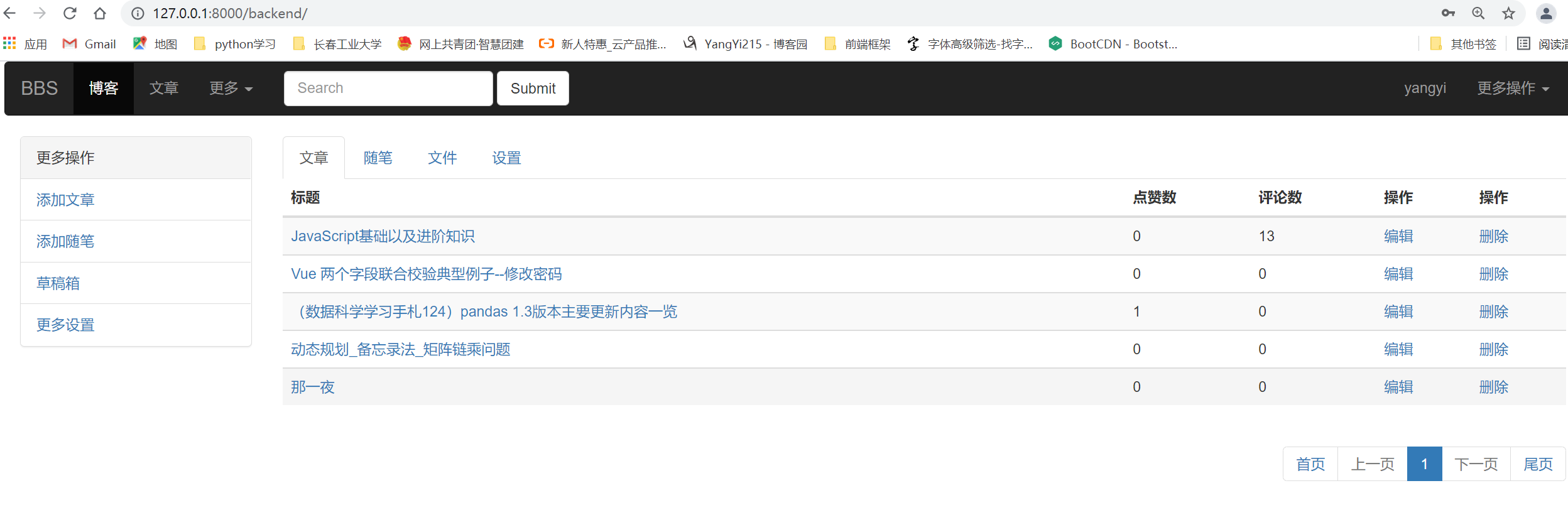Open 其他书签 folder
Screen dimensions: 1568x515
[x=1463, y=44]
